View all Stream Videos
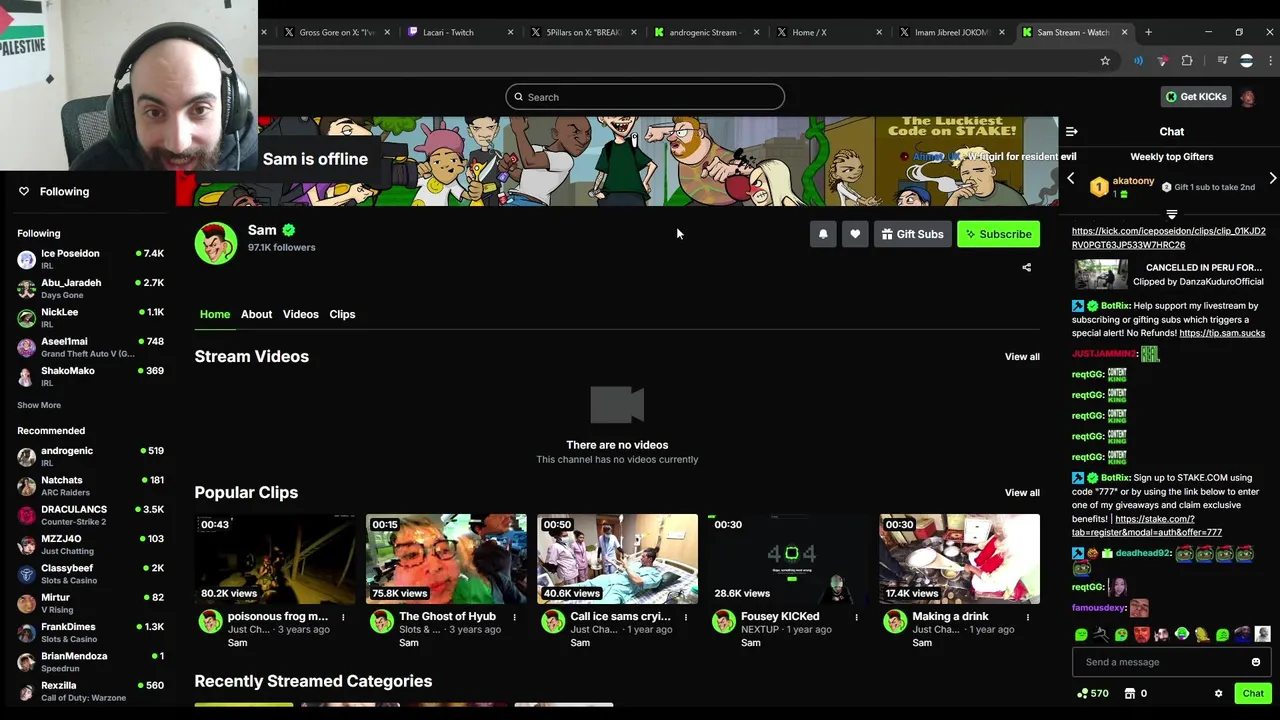The height and width of the screenshot is (720, 1280). [1022, 357]
